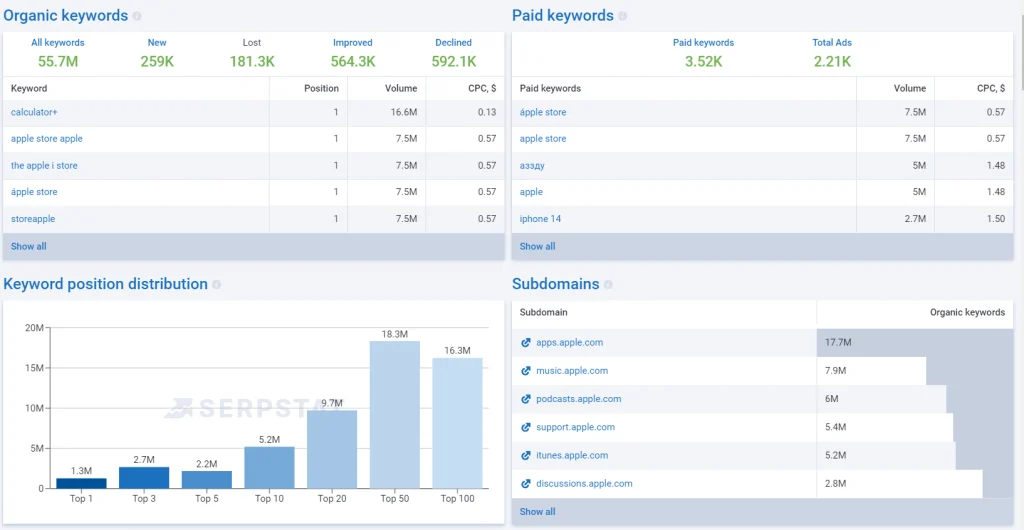Click the Top 3 bar in chart

(144, 478)
